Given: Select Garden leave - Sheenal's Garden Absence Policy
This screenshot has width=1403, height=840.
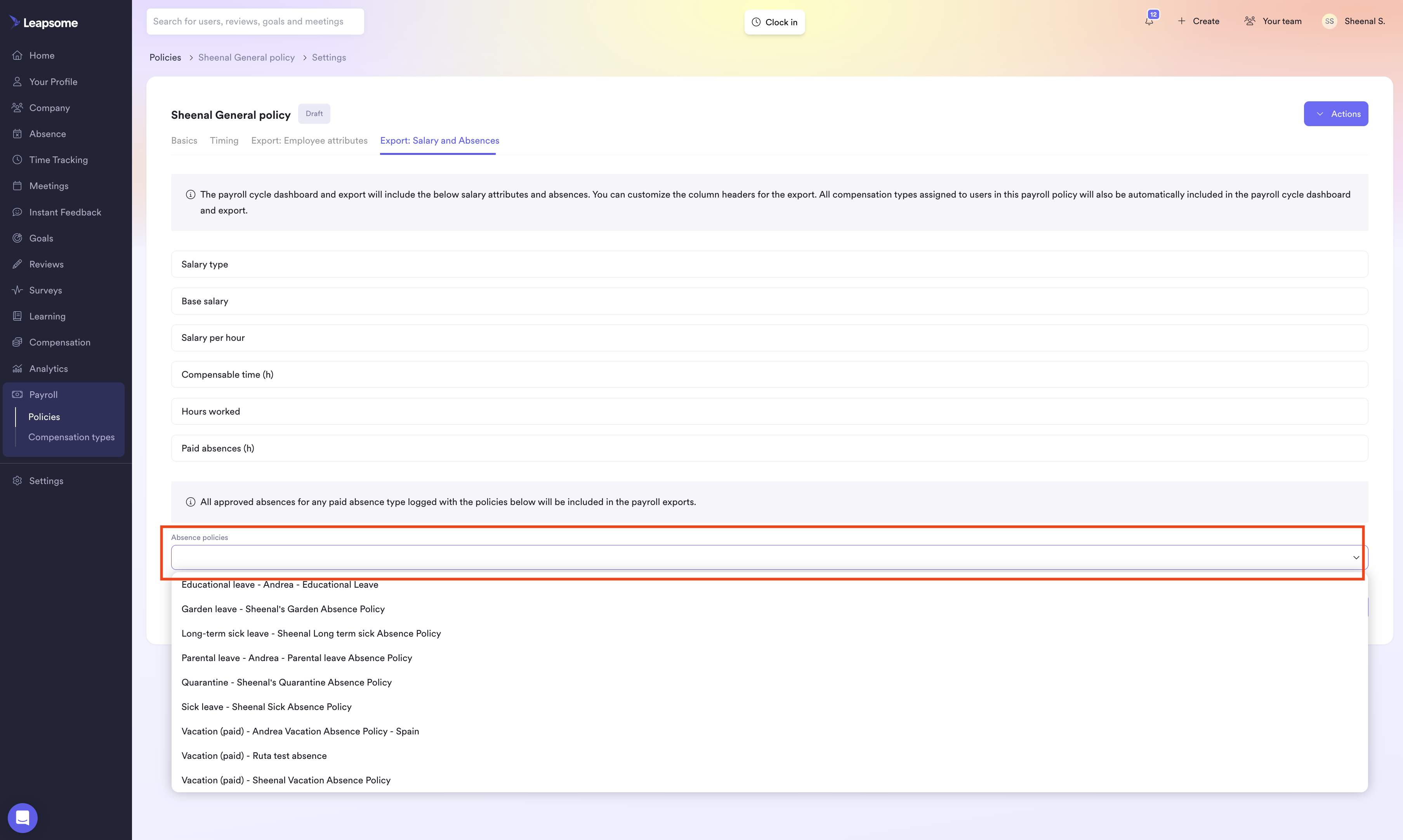Looking at the screenshot, I should point(770,609).
